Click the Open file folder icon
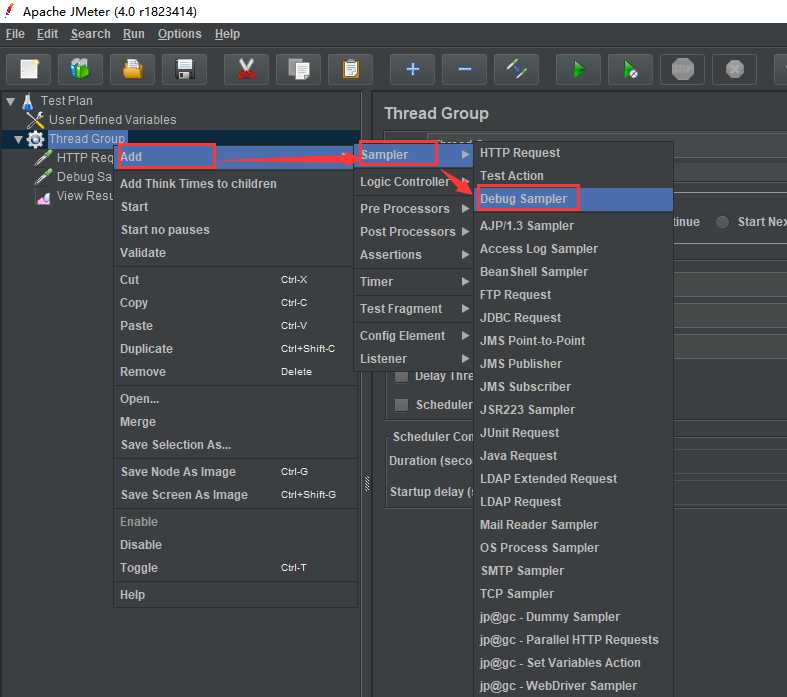787x697 pixels. pyautogui.click(x=133, y=69)
